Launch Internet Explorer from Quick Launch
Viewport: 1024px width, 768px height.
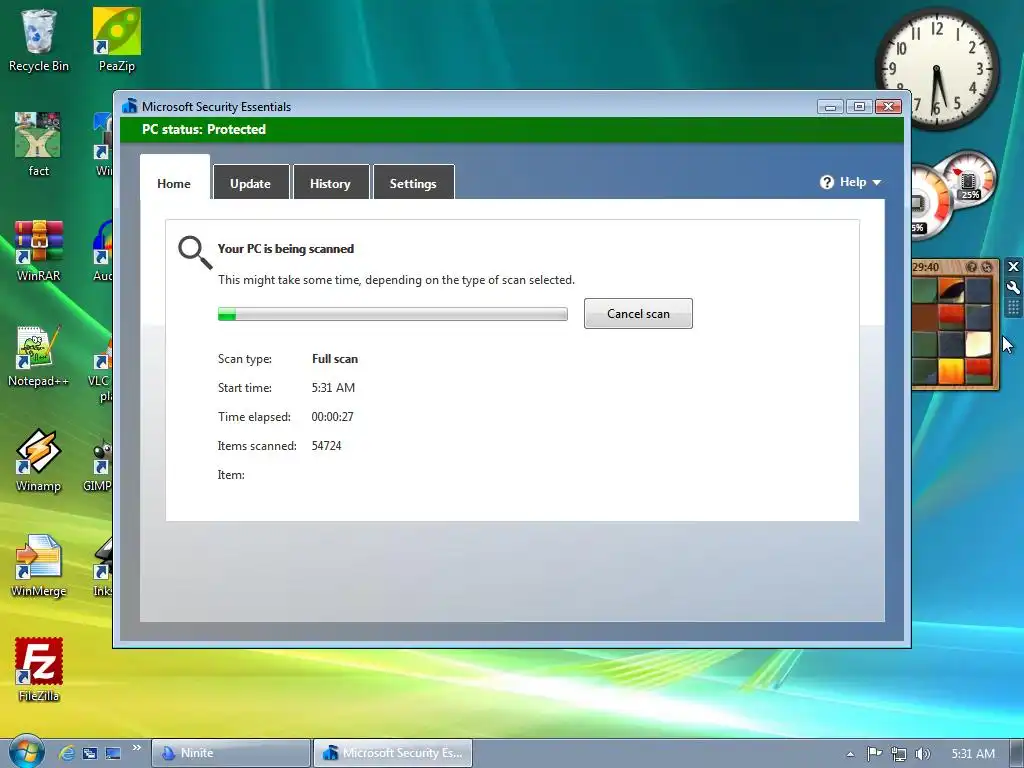67,753
